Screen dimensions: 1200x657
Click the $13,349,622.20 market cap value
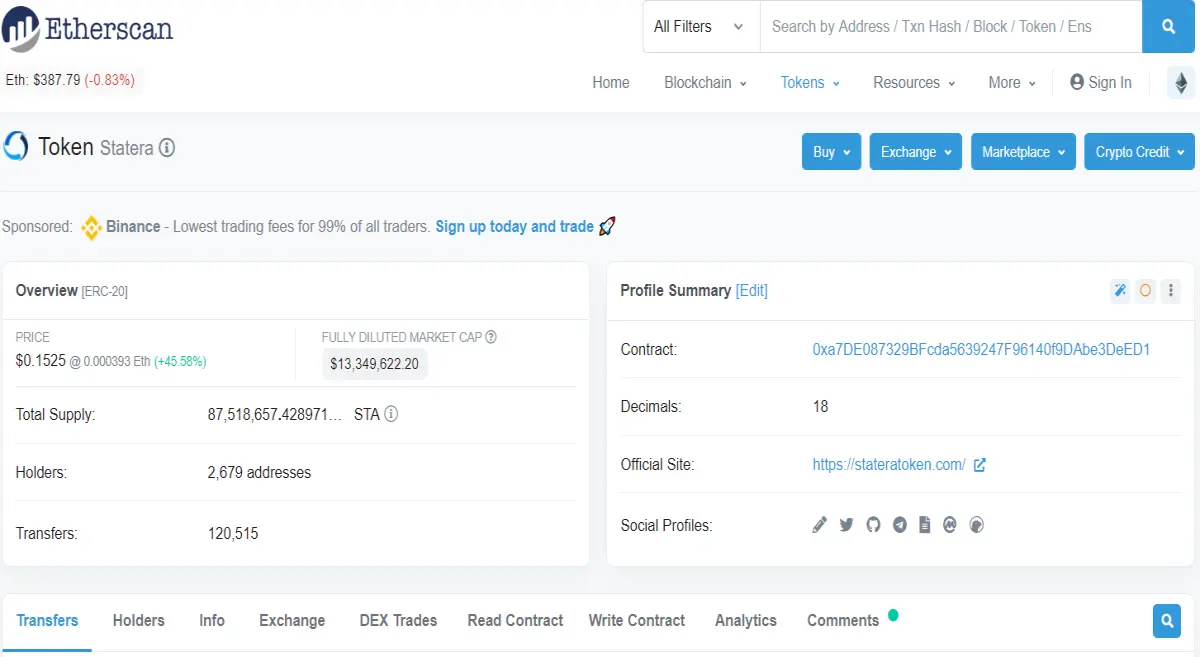click(x=374, y=364)
